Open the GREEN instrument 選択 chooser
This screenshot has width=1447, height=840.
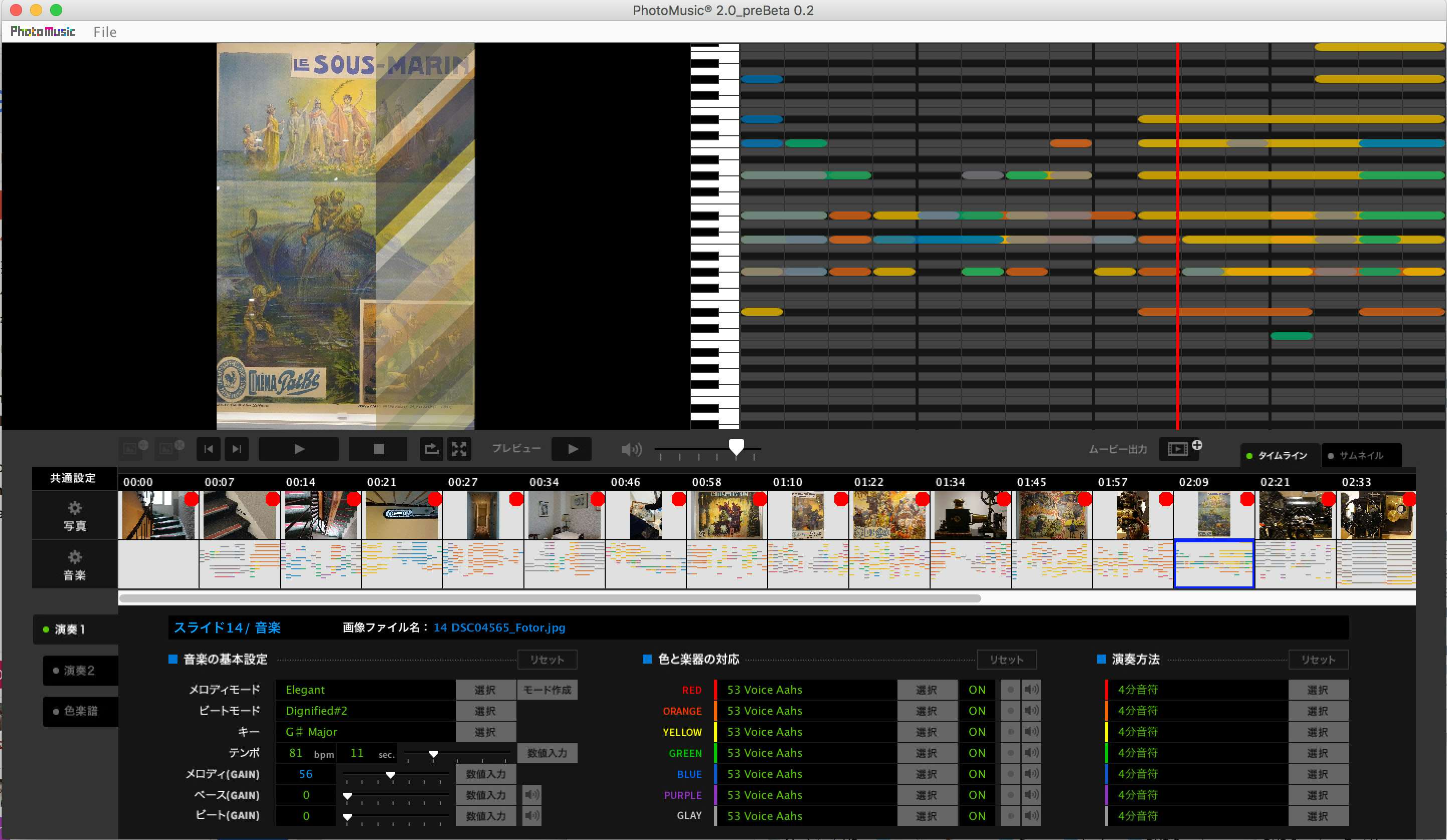pyautogui.click(x=926, y=753)
